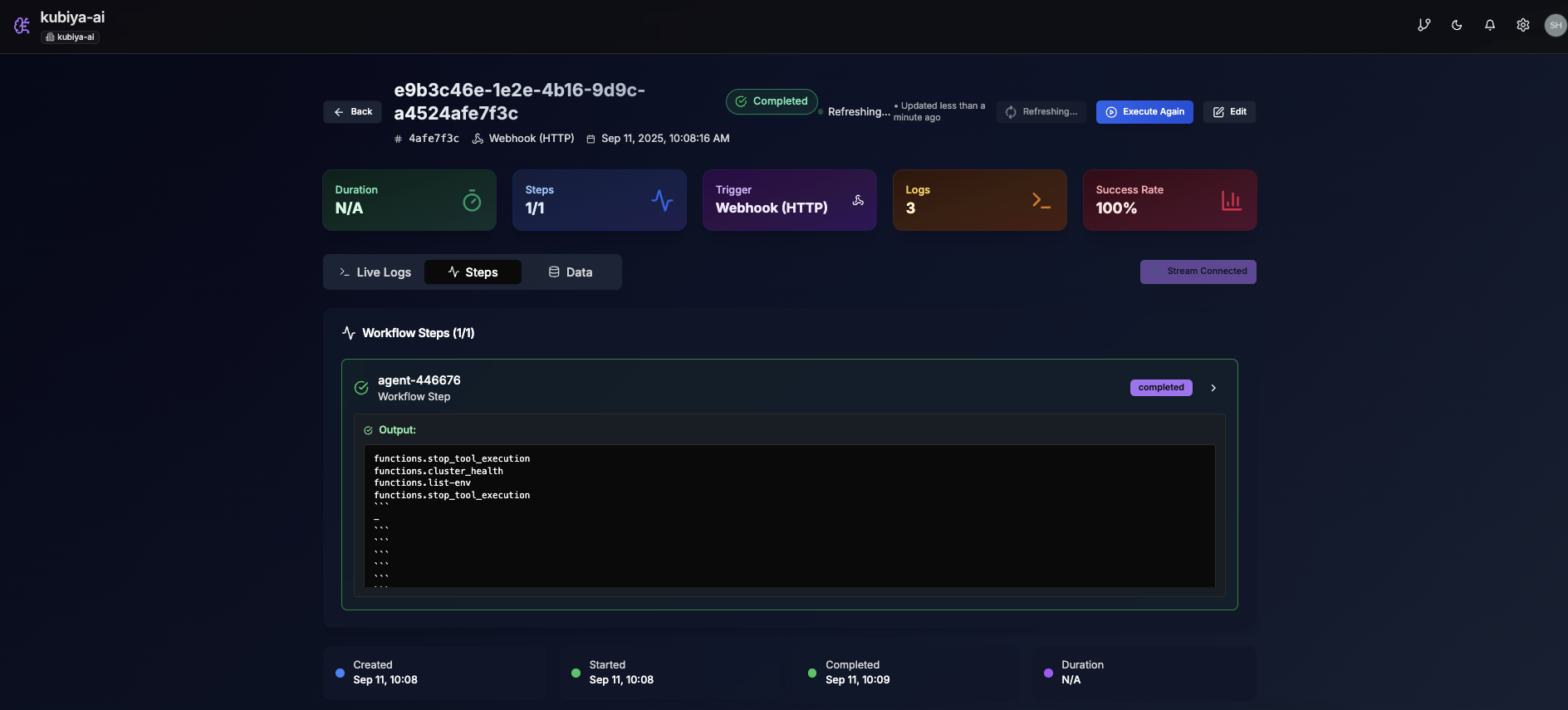Click the terminal prompt icon in Logs card
Screen dimensions: 1568x710
tap(1041, 200)
